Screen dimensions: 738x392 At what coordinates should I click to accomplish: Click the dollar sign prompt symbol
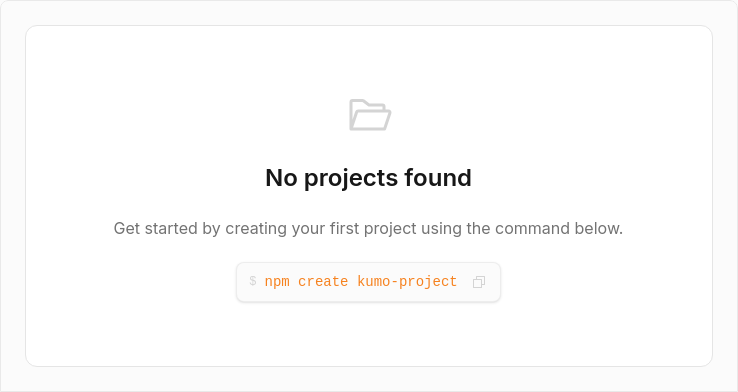(x=253, y=281)
